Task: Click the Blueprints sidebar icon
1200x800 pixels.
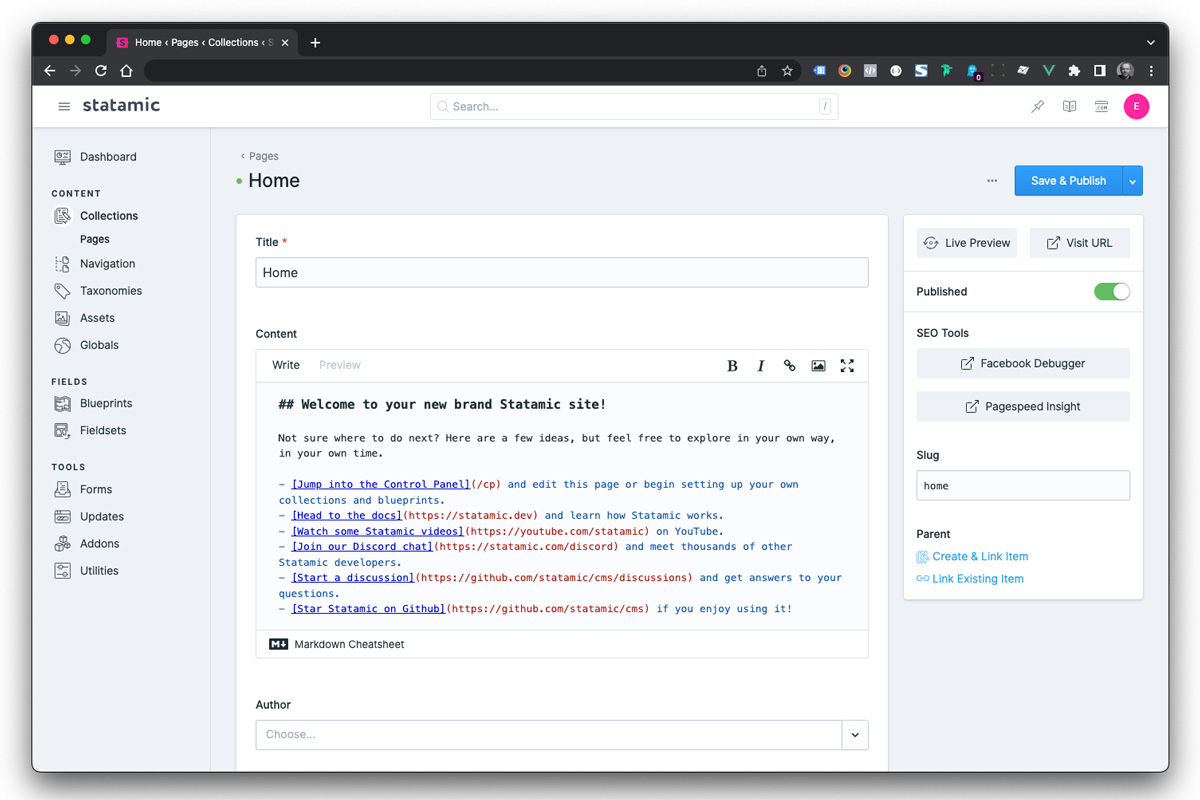Action: click(x=62, y=403)
